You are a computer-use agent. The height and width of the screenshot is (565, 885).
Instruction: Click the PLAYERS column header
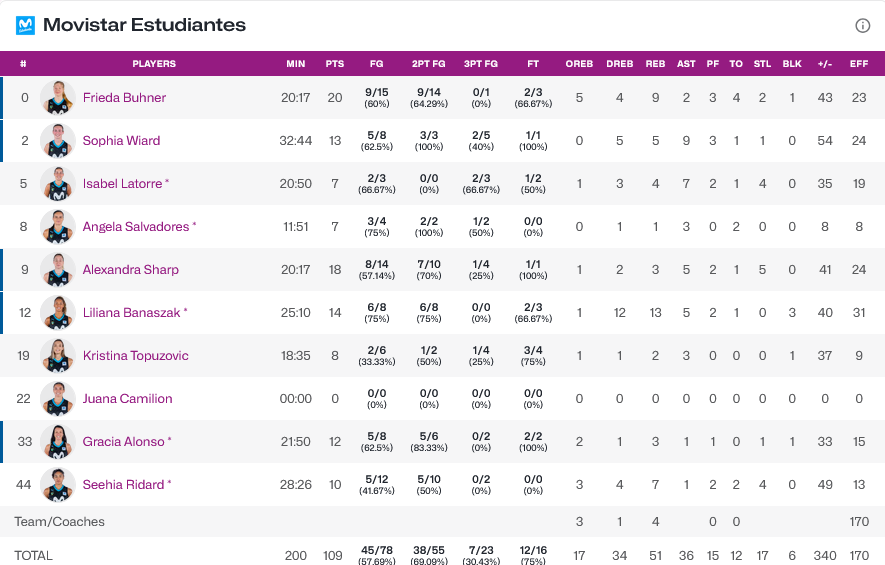[154, 64]
